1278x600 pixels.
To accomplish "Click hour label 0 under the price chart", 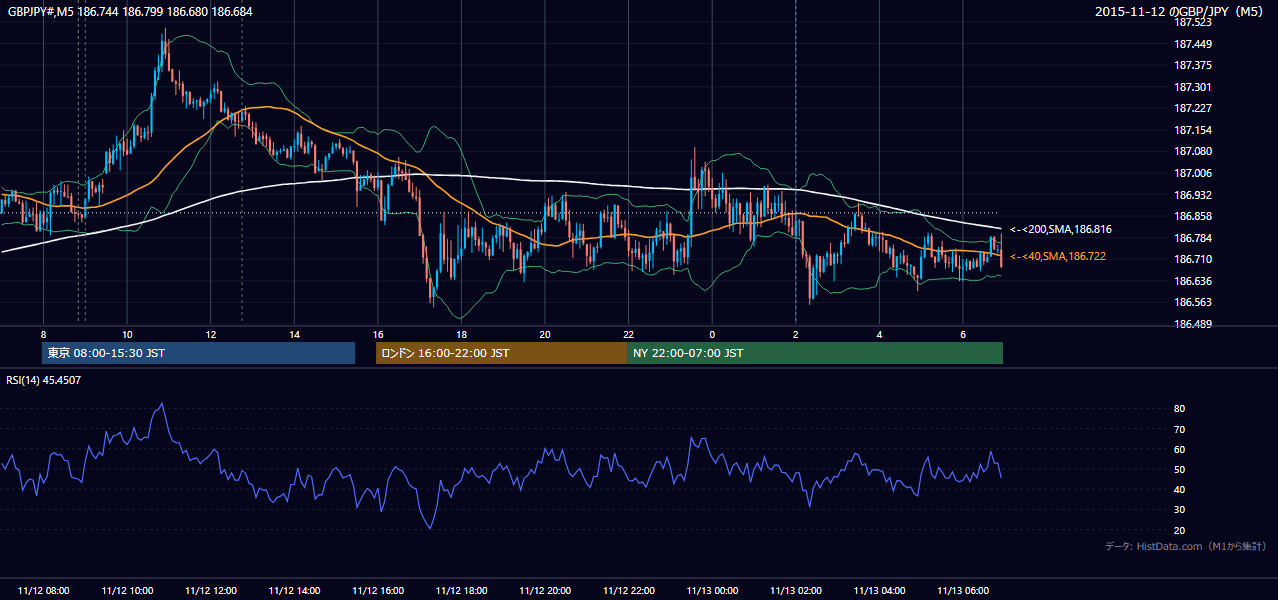I will [x=712, y=334].
